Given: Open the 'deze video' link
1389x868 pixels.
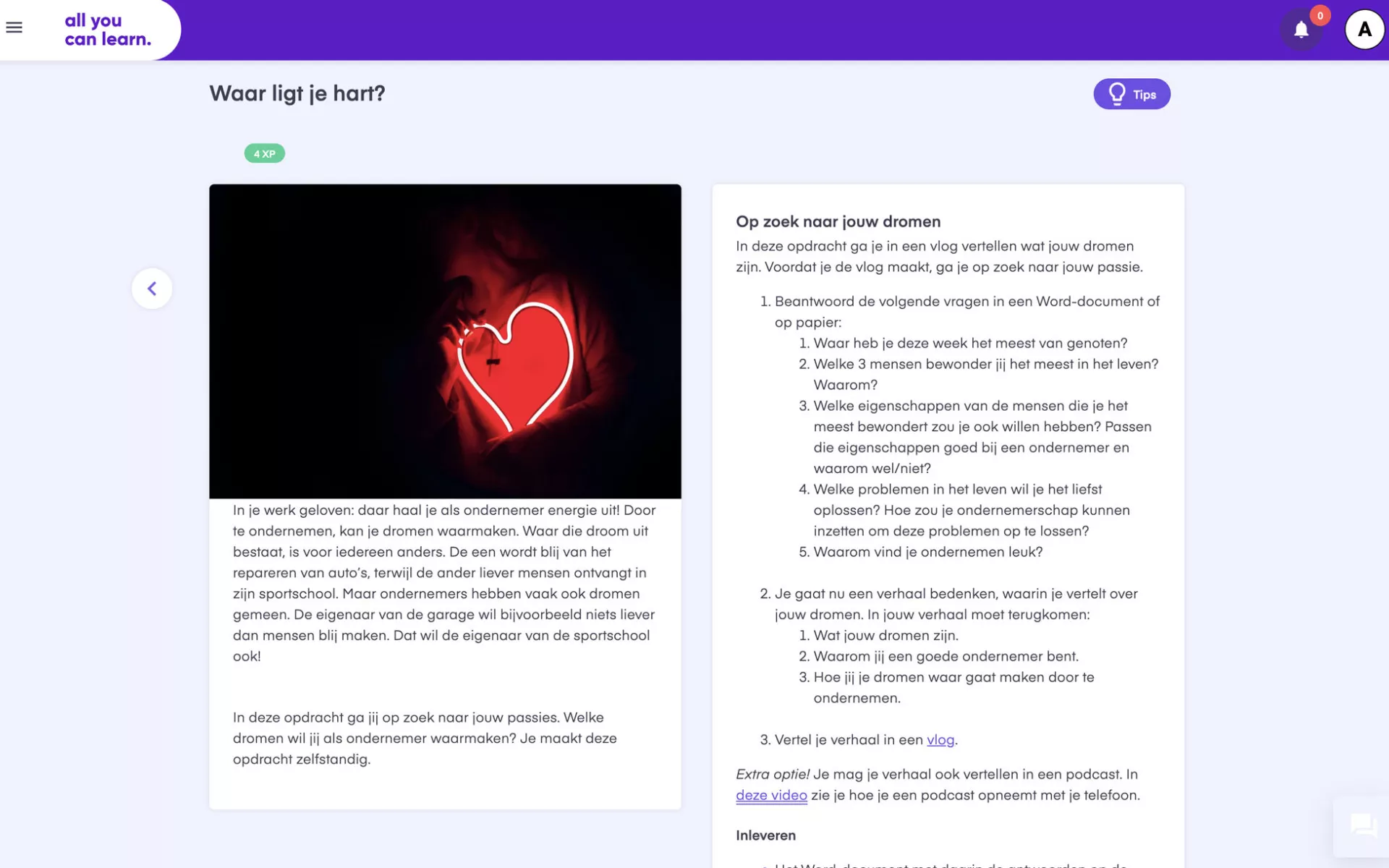Looking at the screenshot, I should pyautogui.click(x=771, y=796).
